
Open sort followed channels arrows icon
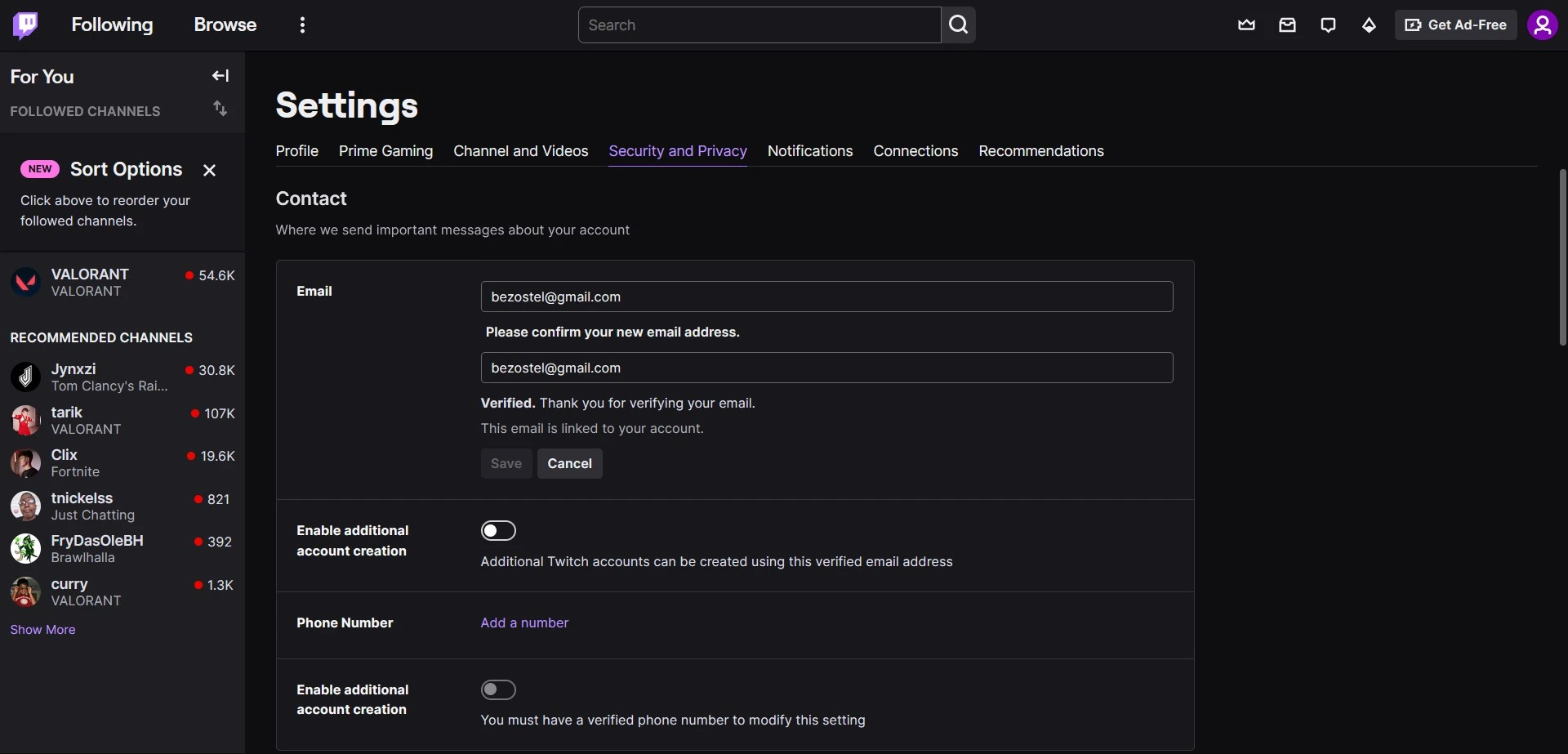click(x=220, y=109)
